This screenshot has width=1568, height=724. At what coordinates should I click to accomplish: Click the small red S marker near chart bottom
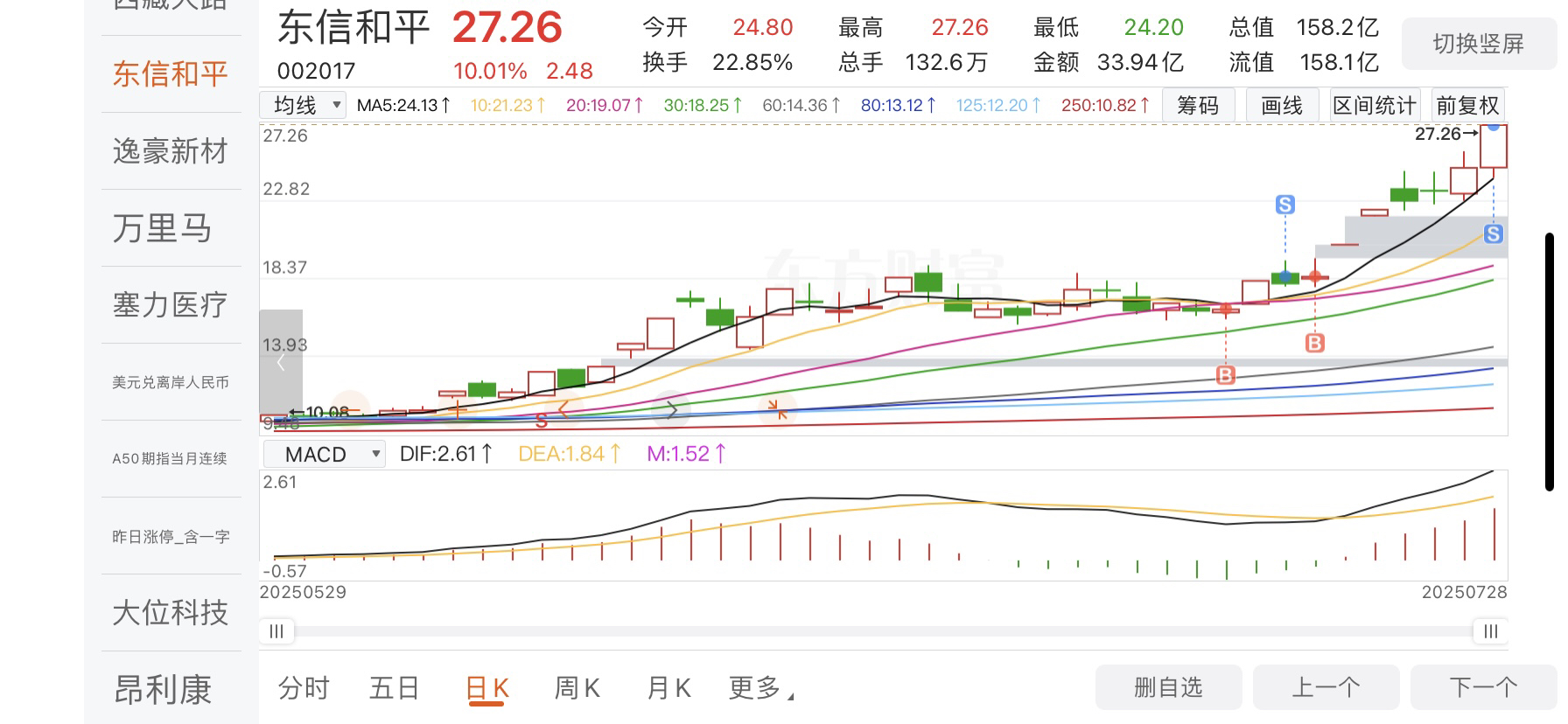[x=541, y=422]
